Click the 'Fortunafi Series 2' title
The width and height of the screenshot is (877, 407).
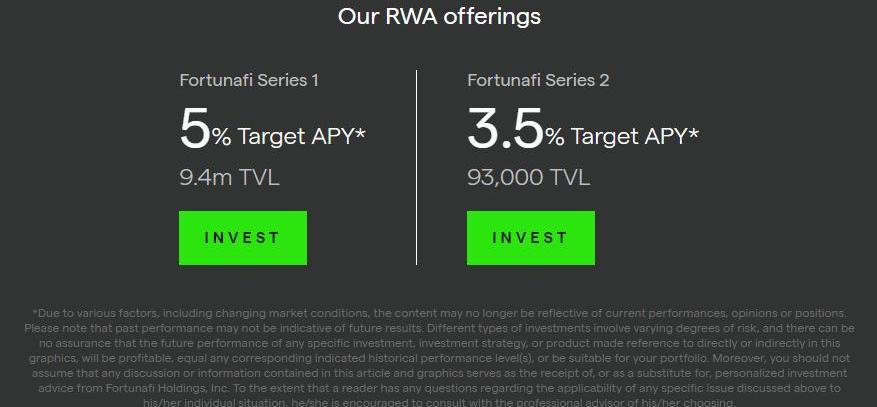538,80
